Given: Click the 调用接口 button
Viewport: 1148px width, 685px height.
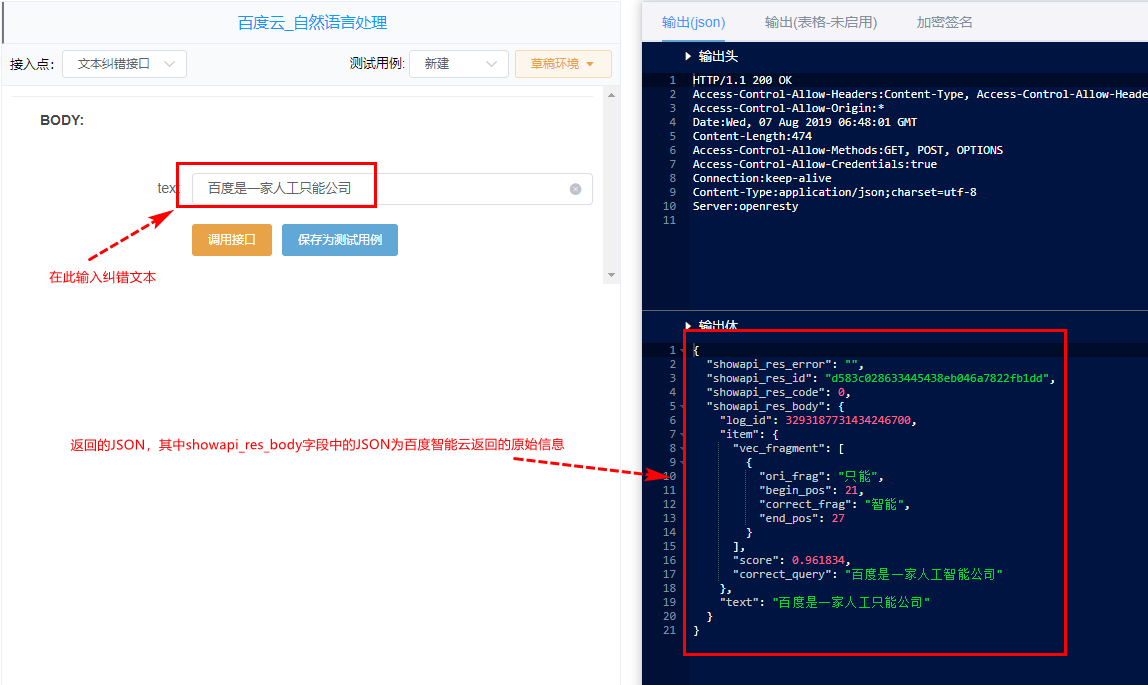Looking at the screenshot, I should (x=231, y=240).
